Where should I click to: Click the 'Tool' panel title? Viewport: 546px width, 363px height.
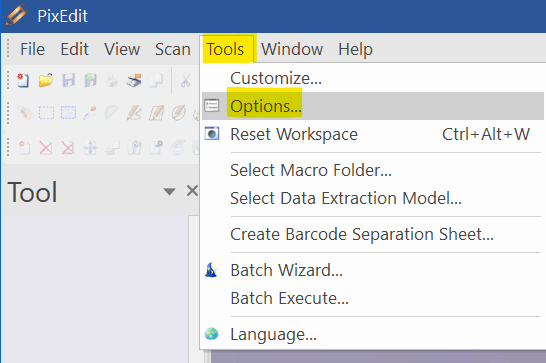(32, 192)
